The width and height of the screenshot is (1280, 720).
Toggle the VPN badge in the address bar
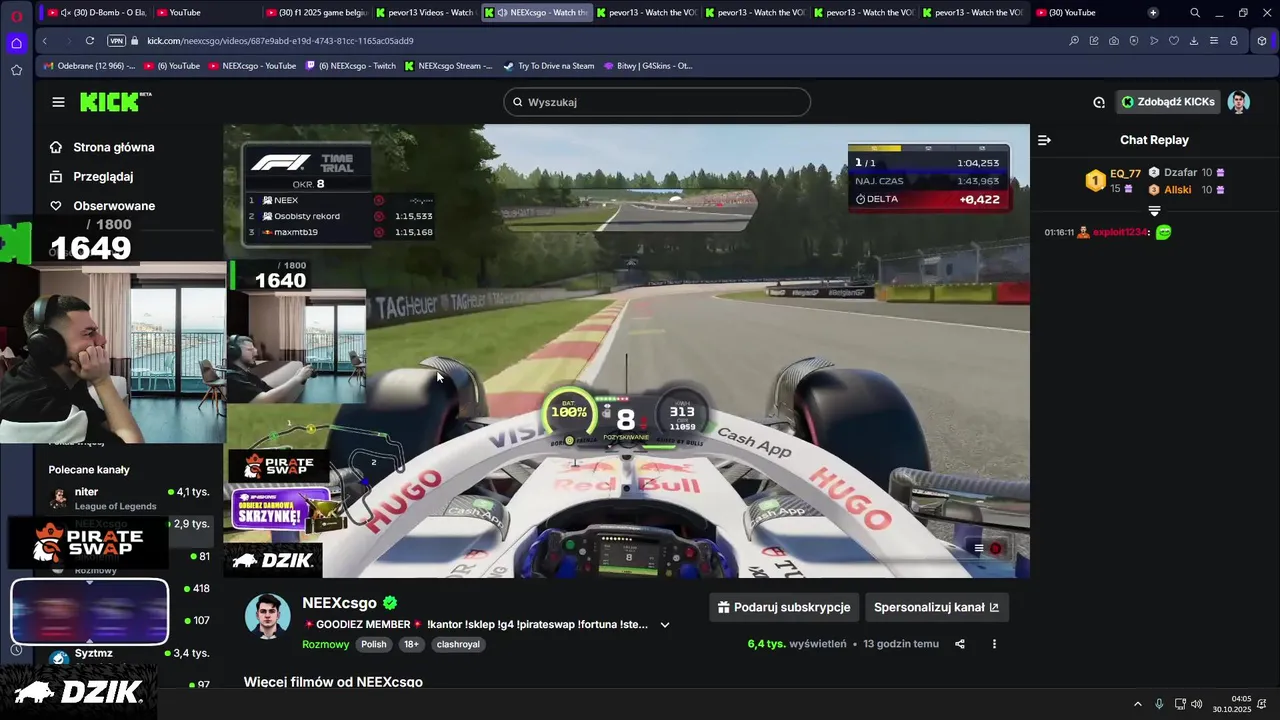(x=116, y=41)
